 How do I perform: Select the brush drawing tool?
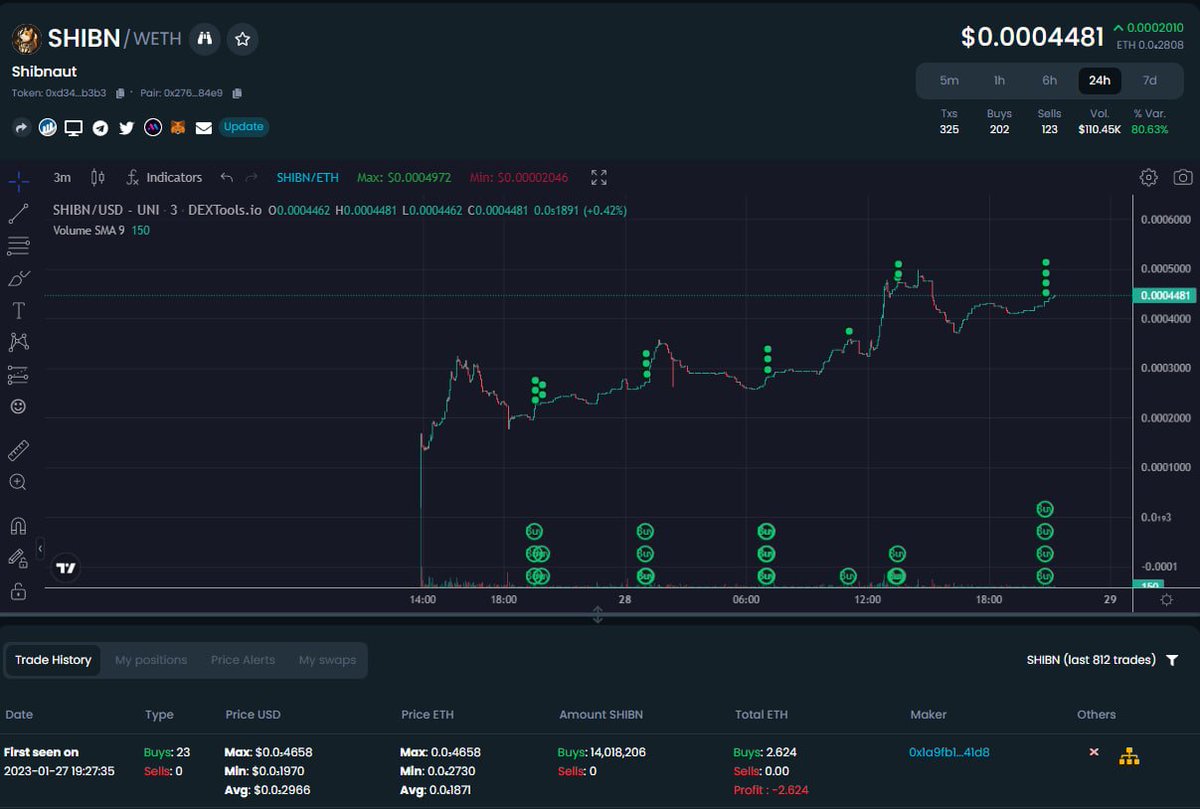tap(18, 278)
